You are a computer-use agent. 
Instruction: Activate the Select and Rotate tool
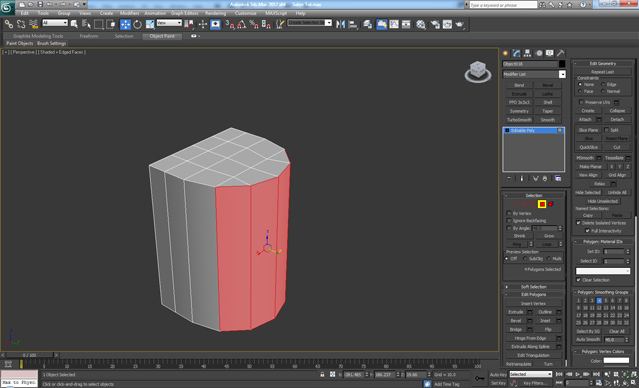pyautogui.click(x=138, y=24)
